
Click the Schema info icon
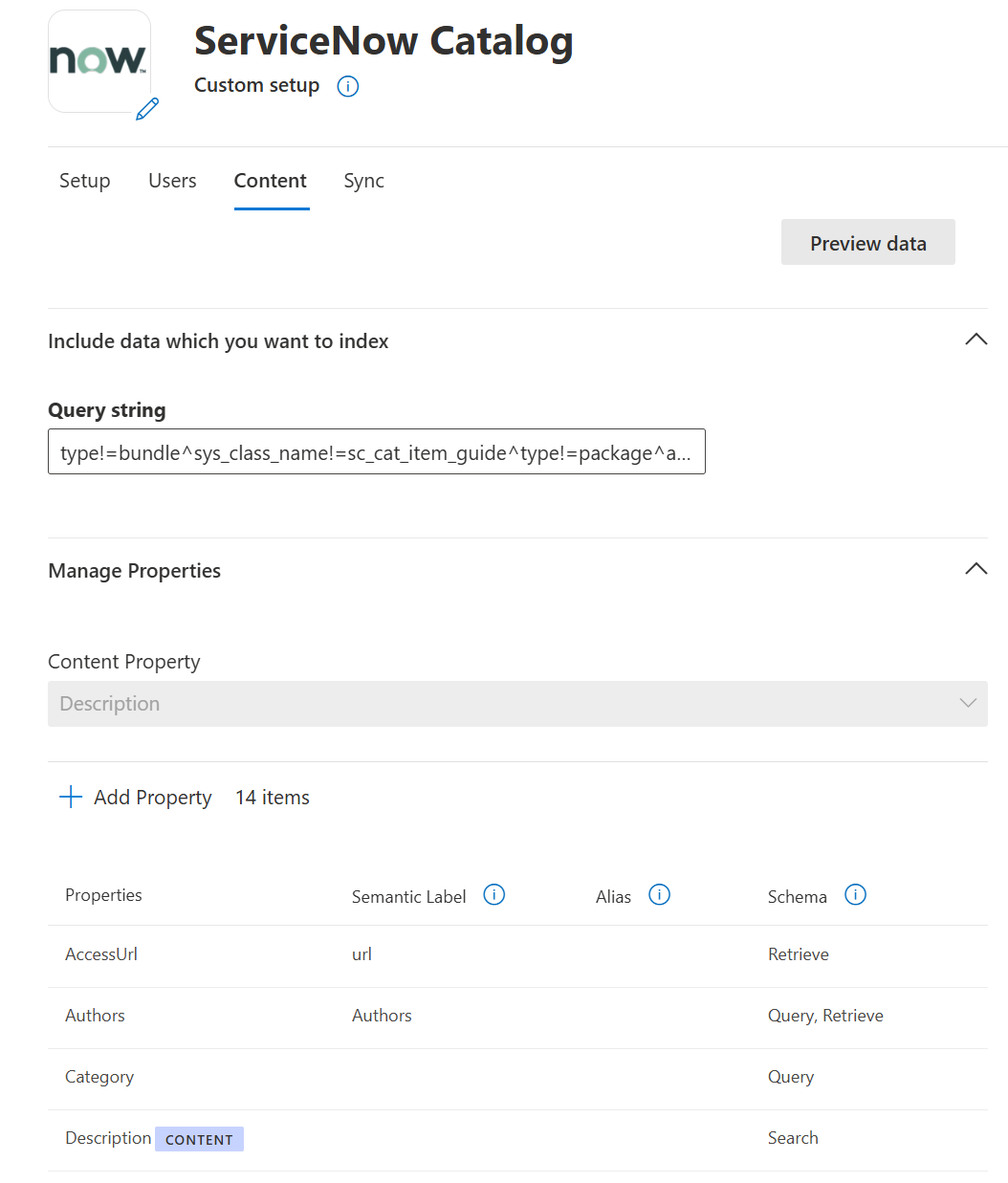point(856,894)
